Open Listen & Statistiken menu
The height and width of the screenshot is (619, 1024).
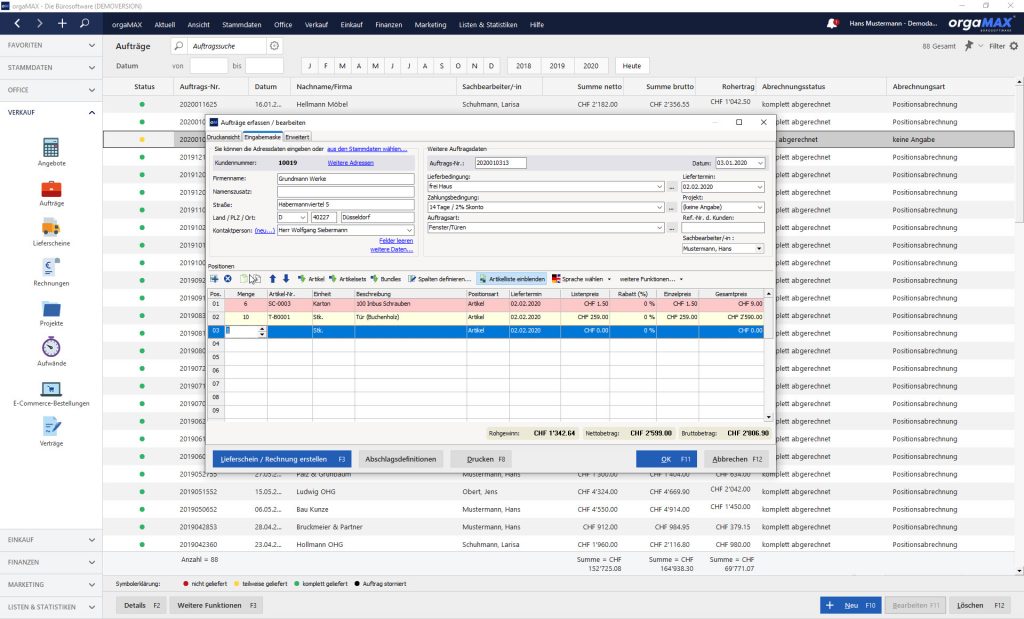click(x=488, y=25)
